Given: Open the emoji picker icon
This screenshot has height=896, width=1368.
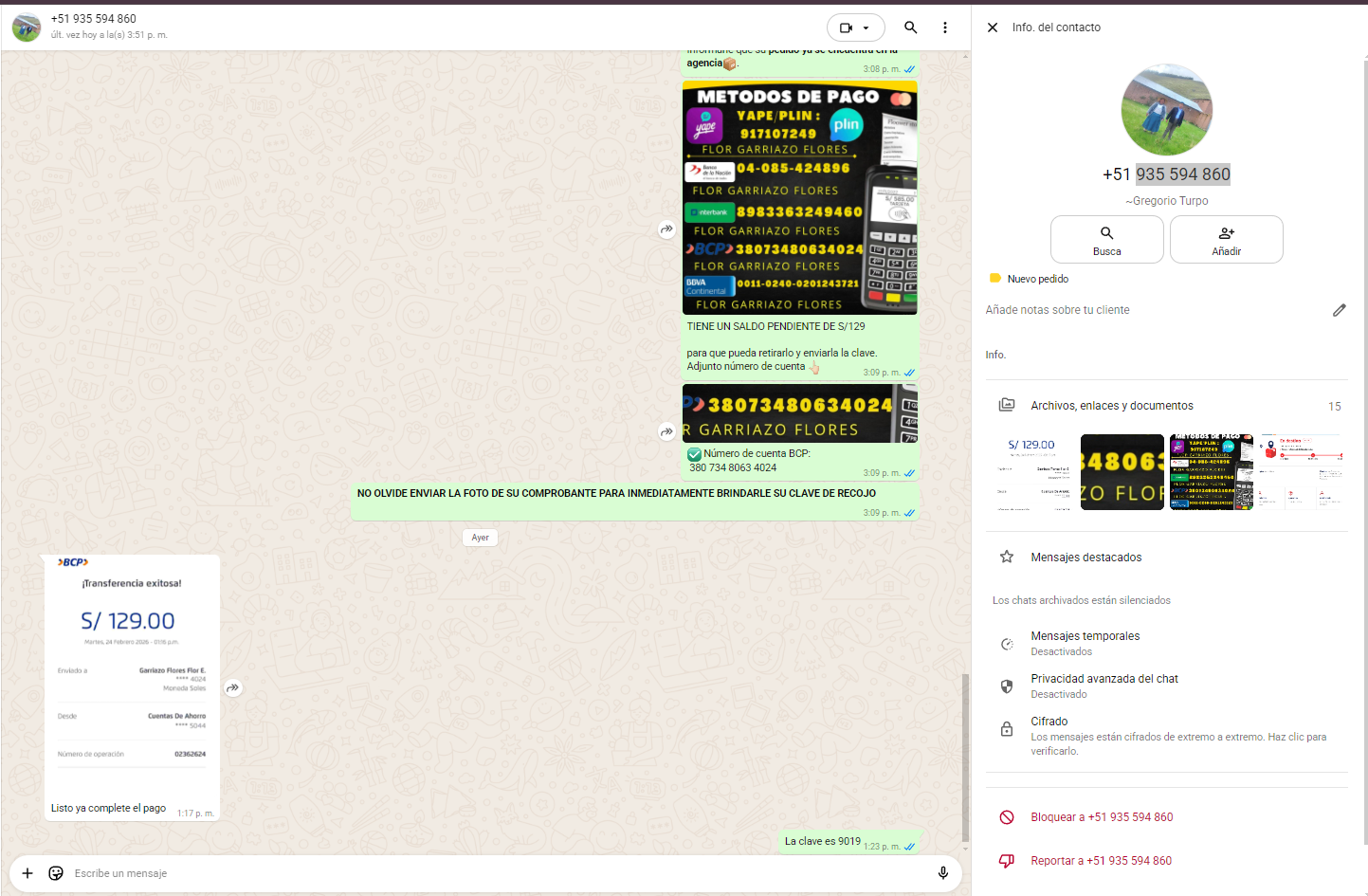Looking at the screenshot, I should tap(56, 873).
